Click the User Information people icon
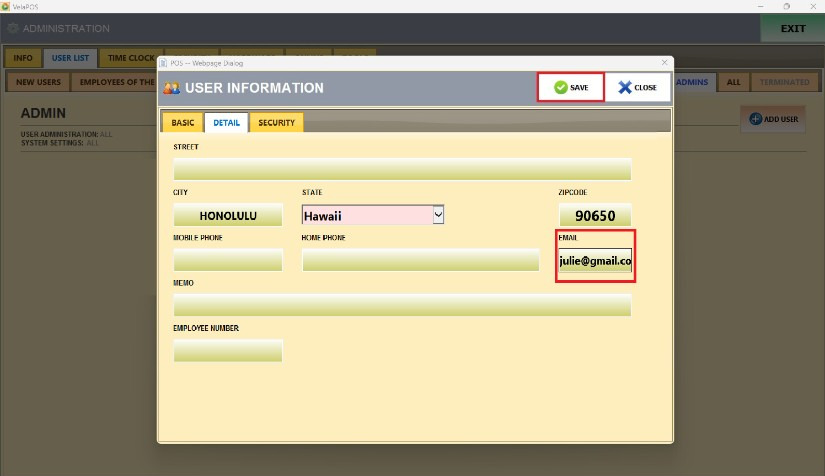Viewport: 825px width, 476px height. pos(172,88)
